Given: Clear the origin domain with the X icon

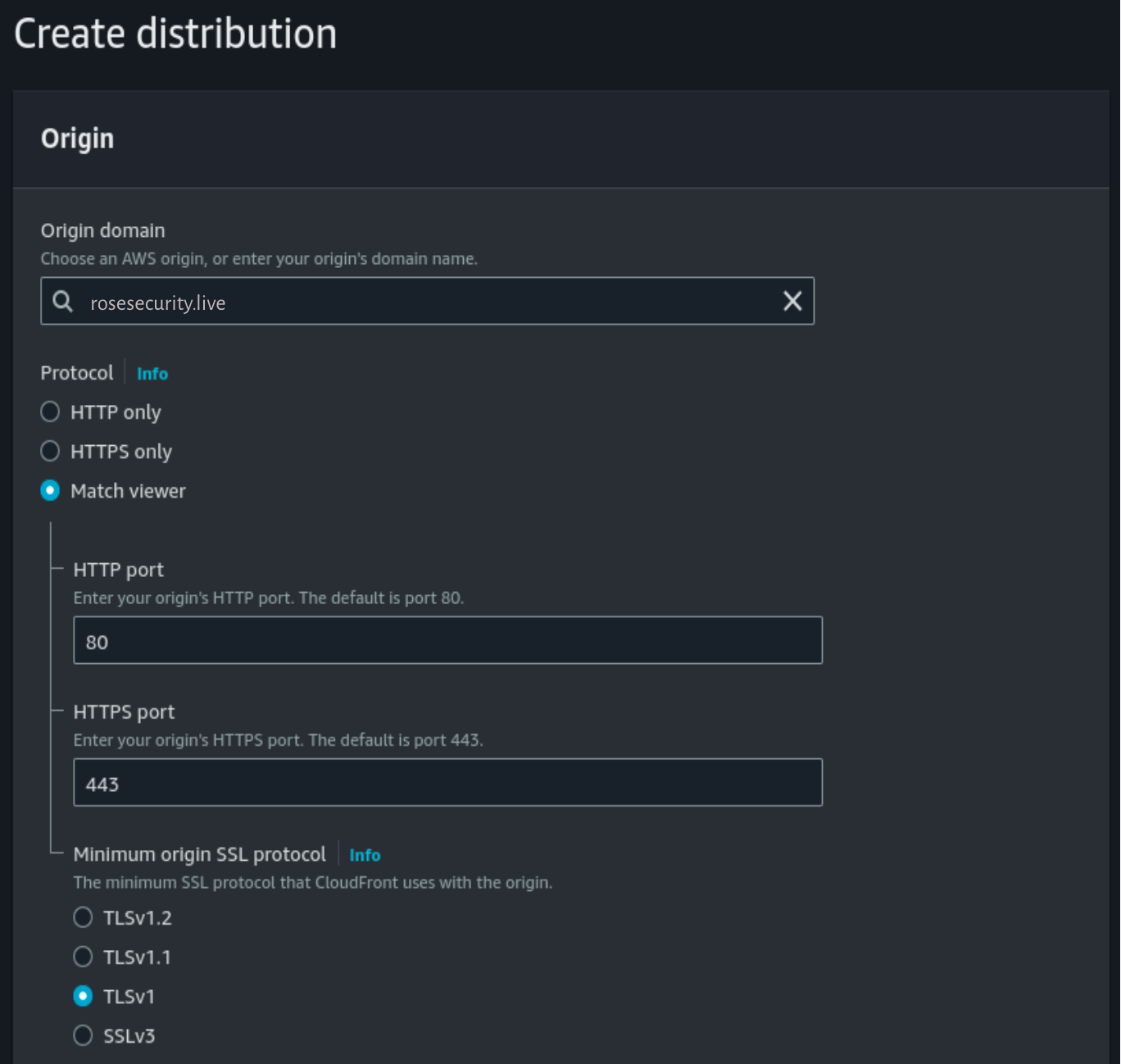Looking at the screenshot, I should click(x=792, y=302).
